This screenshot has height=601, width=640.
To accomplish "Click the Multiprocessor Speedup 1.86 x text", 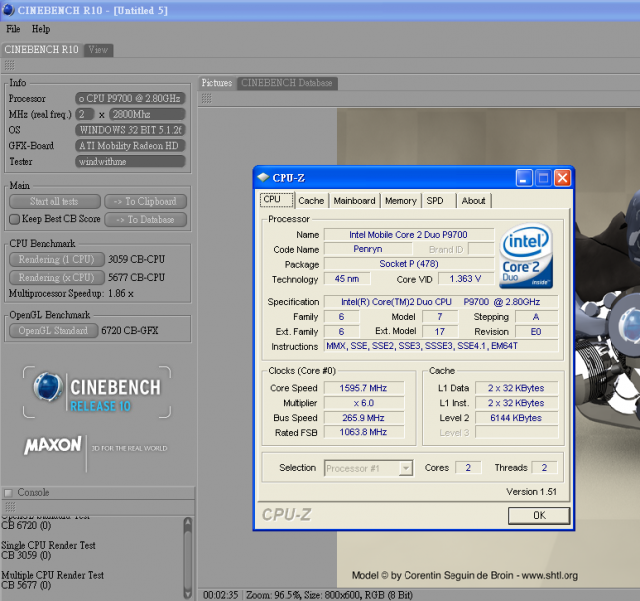I will click(71, 294).
